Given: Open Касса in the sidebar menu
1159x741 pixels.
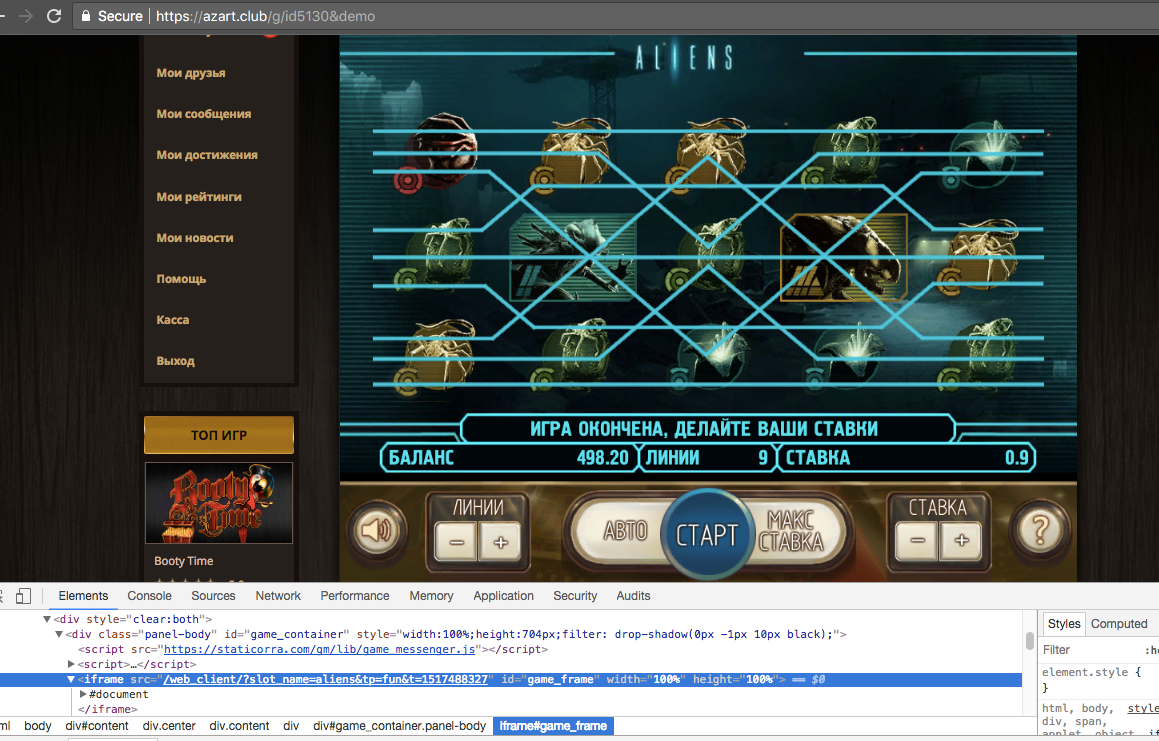Looking at the screenshot, I should [x=173, y=319].
